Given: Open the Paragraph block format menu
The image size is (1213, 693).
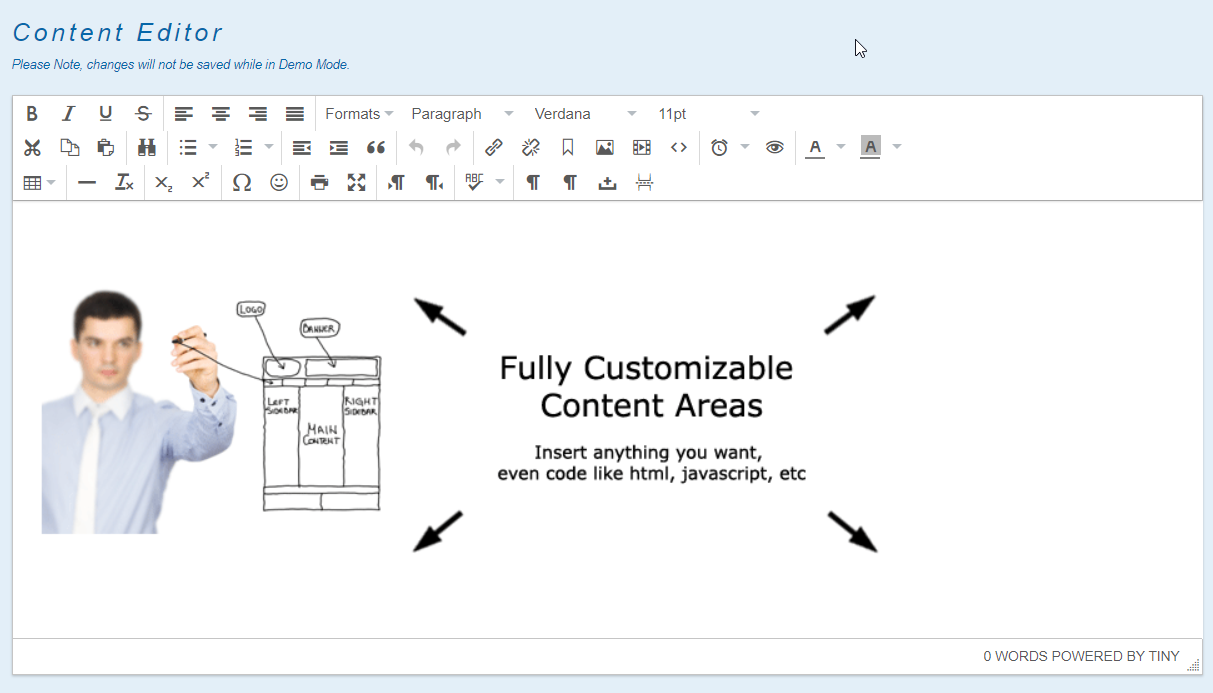Looking at the screenshot, I should pyautogui.click(x=462, y=114).
